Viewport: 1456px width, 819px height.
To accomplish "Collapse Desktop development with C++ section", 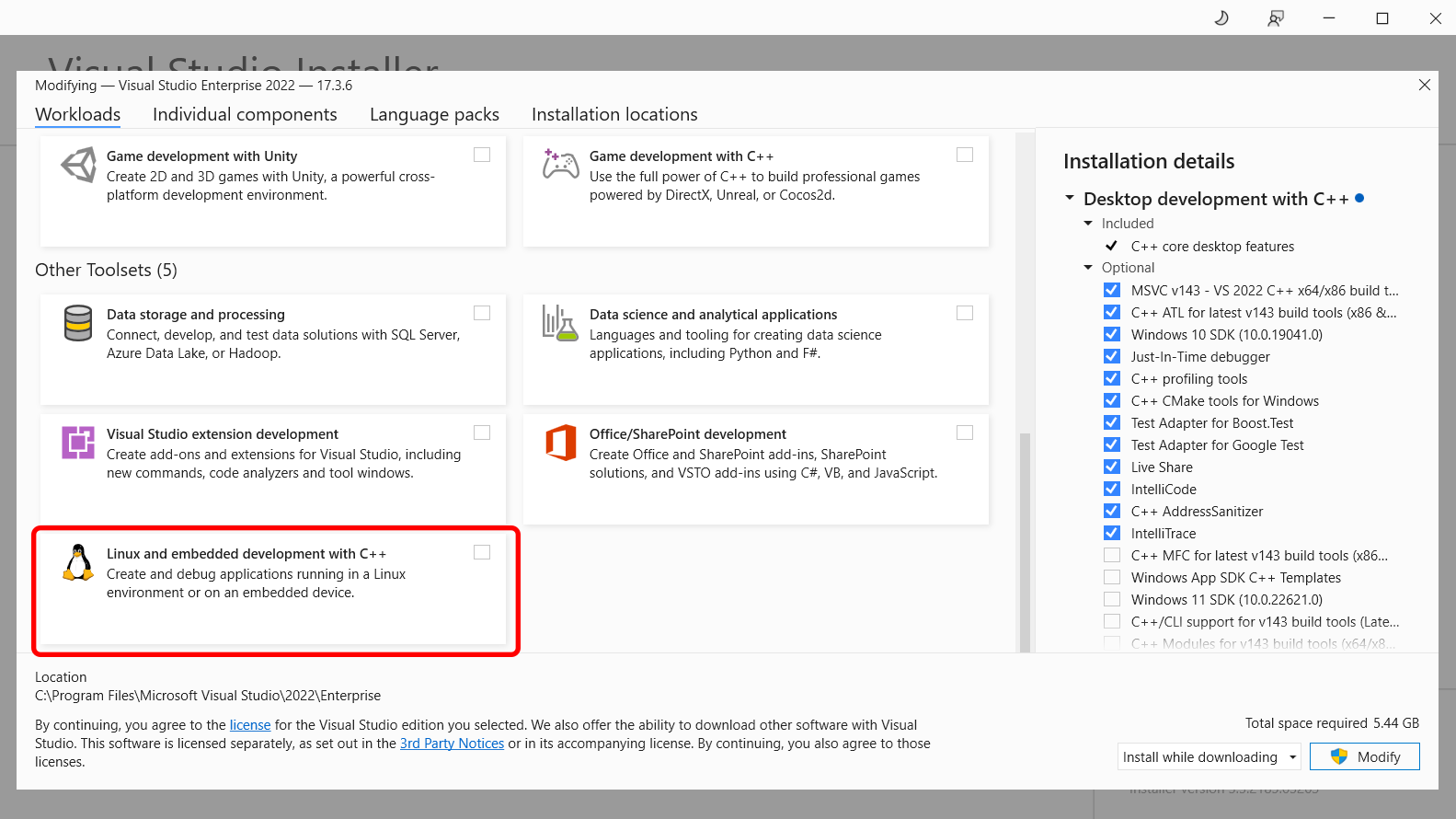I will pos(1070,199).
